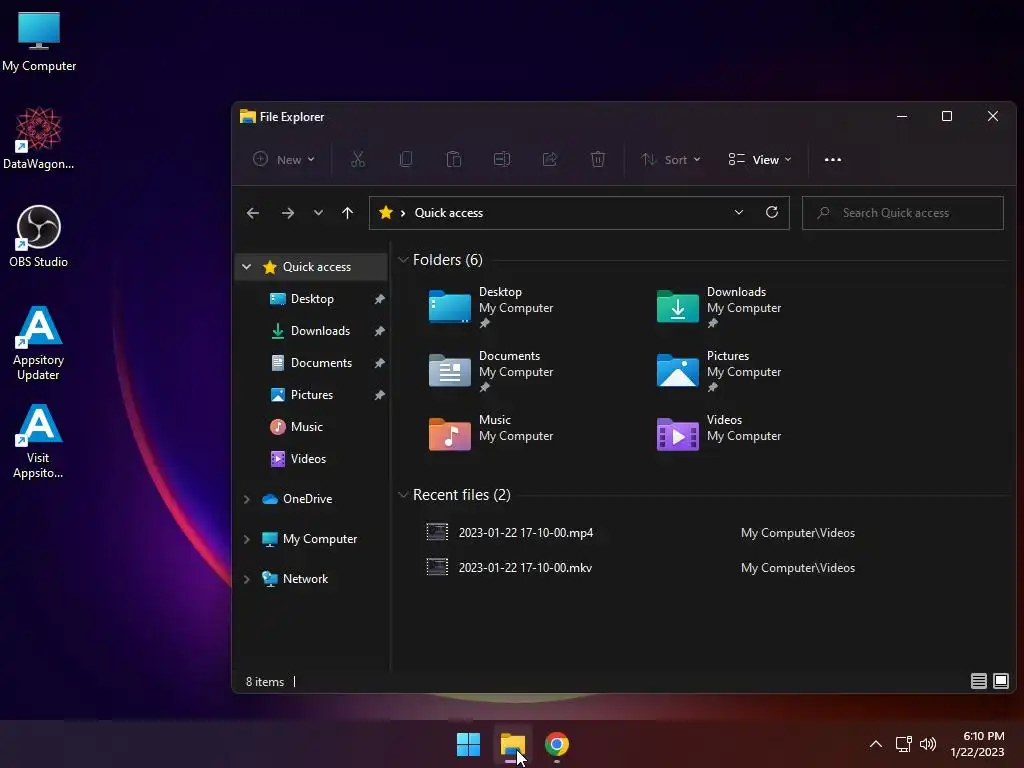Open the Sort dropdown menu
Image resolution: width=1024 pixels, height=768 pixels.
(670, 159)
